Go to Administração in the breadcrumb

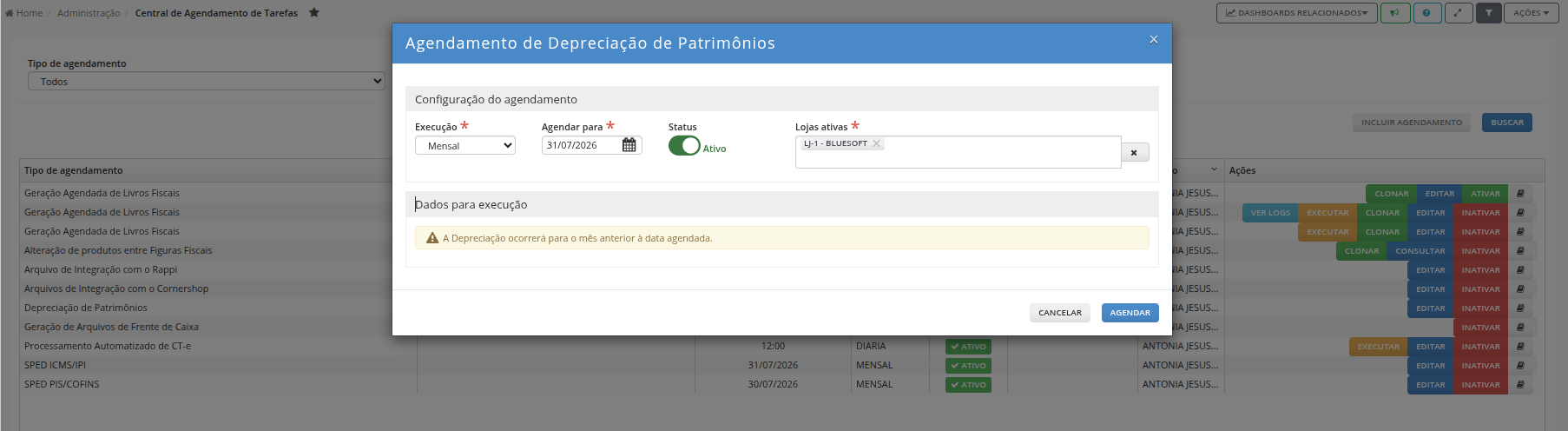[x=89, y=13]
